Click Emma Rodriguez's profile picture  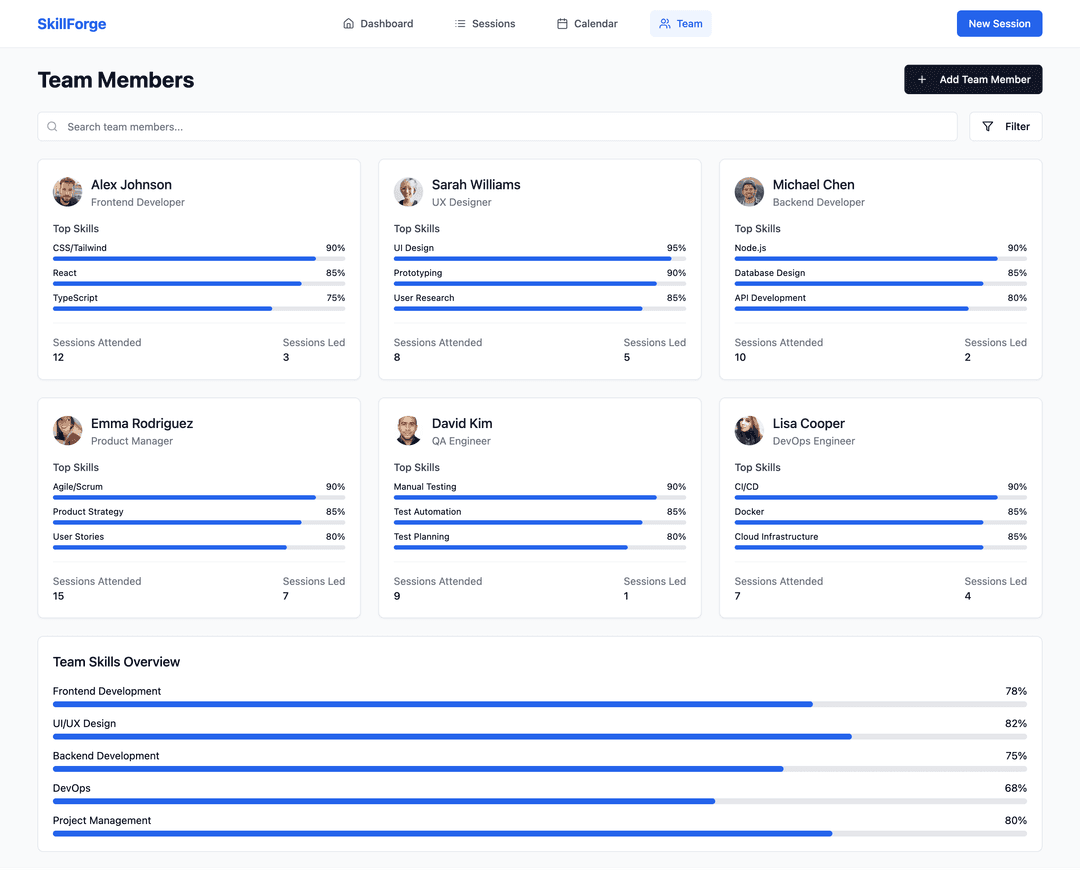68,431
